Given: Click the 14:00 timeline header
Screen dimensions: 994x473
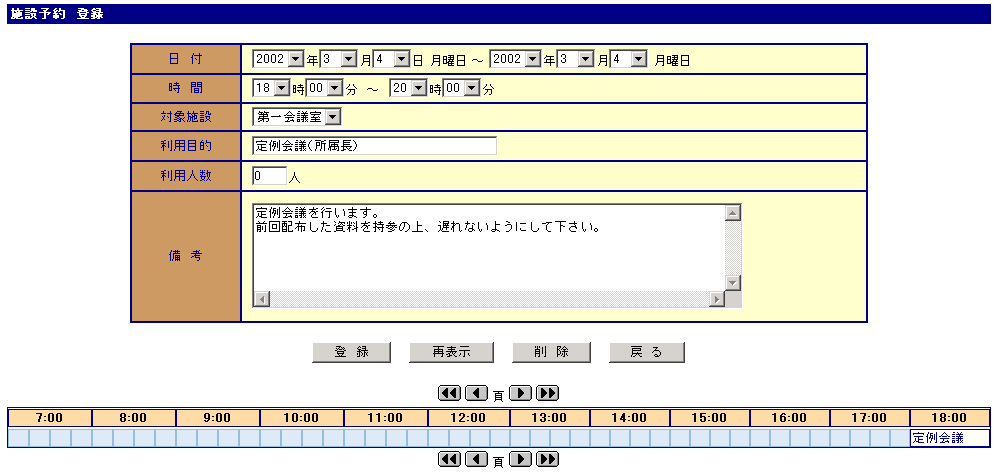Looking at the screenshot, I should point(629,418).
